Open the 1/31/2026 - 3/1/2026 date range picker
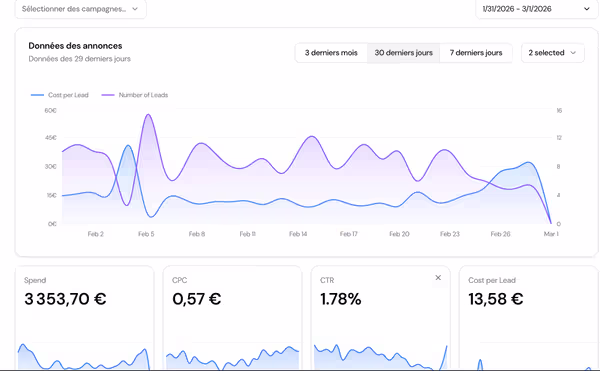The width and height of the screenshot is (600, 371). [536, 9]
